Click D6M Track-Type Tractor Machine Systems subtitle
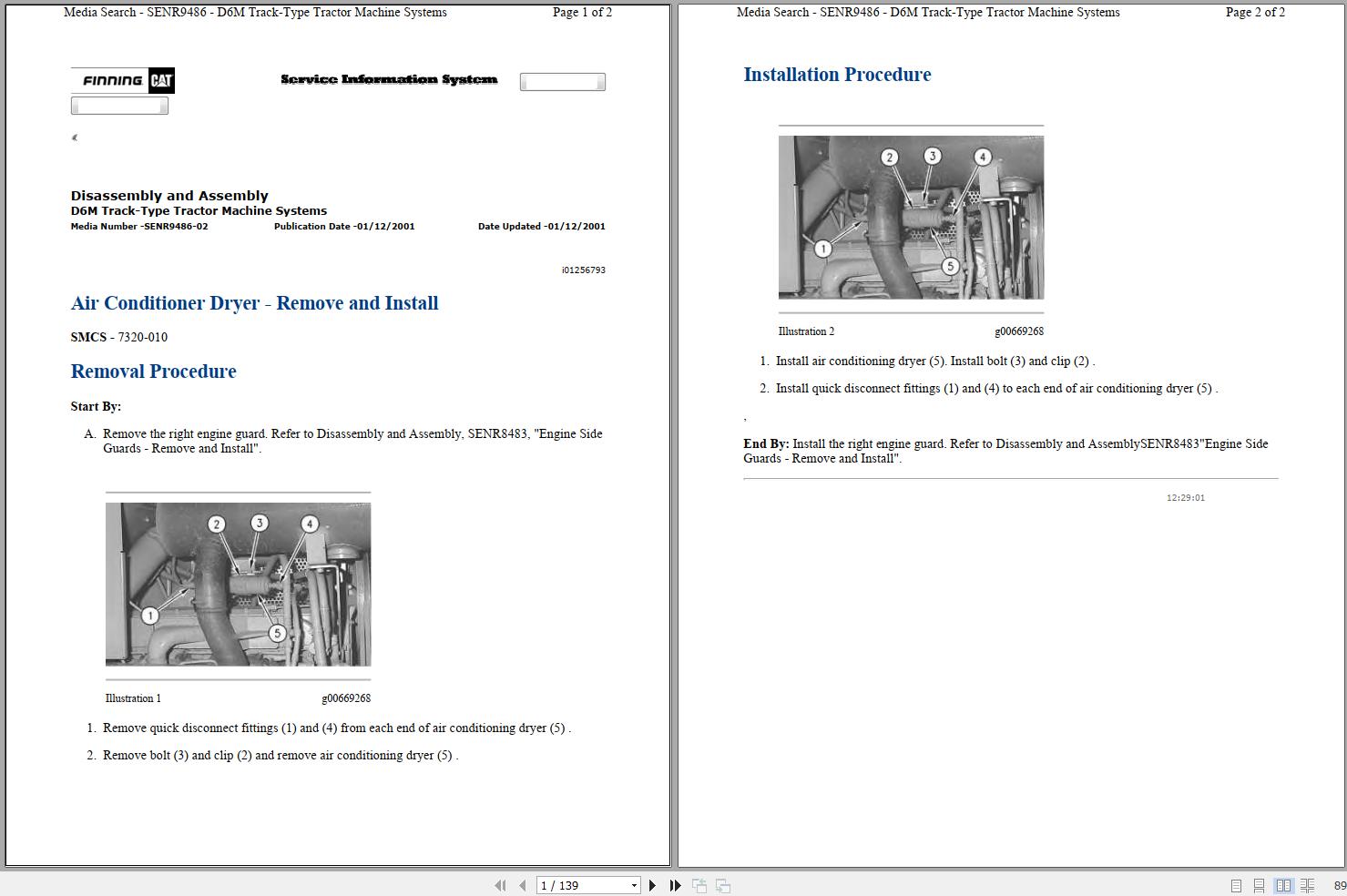The image size is (1347, 896). coord(199,210)
